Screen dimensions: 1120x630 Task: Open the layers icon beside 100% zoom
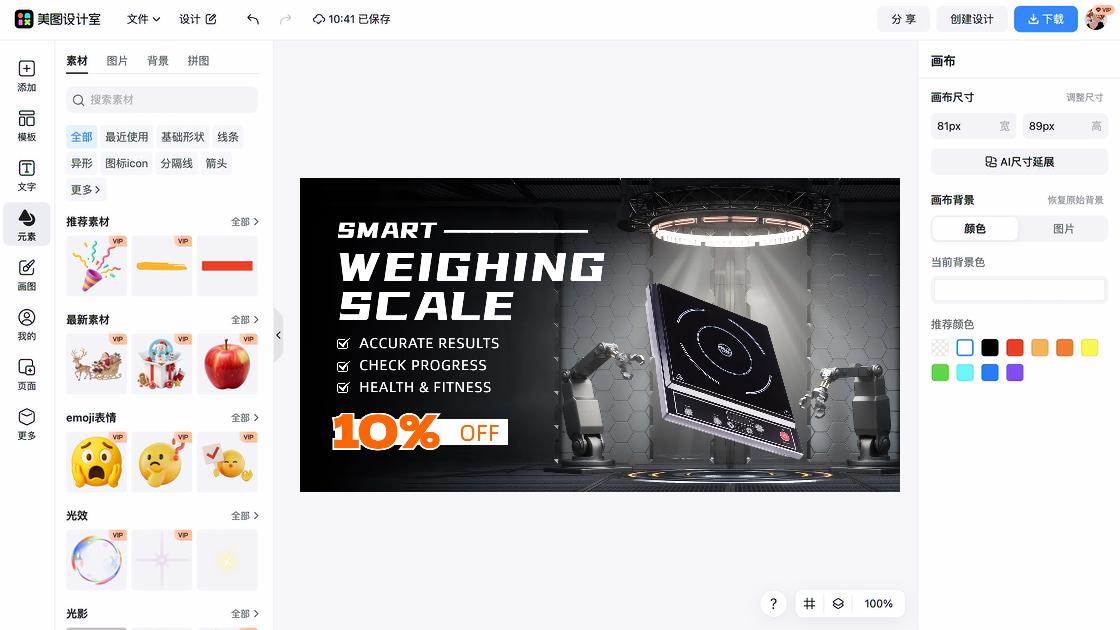click(x=838, y=604)
